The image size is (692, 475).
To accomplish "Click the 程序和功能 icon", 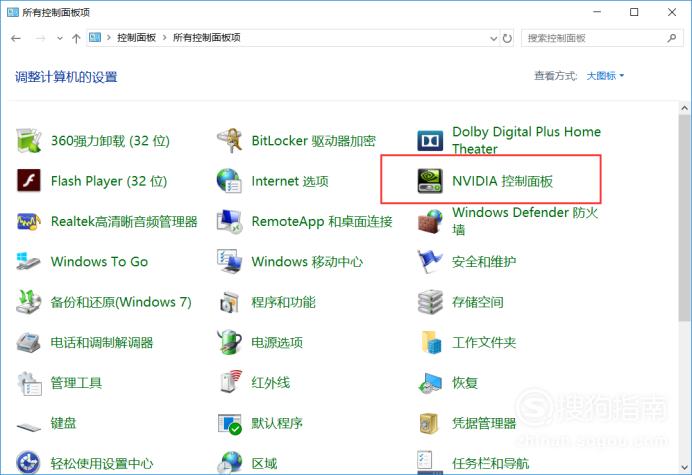I will point(229,302).
